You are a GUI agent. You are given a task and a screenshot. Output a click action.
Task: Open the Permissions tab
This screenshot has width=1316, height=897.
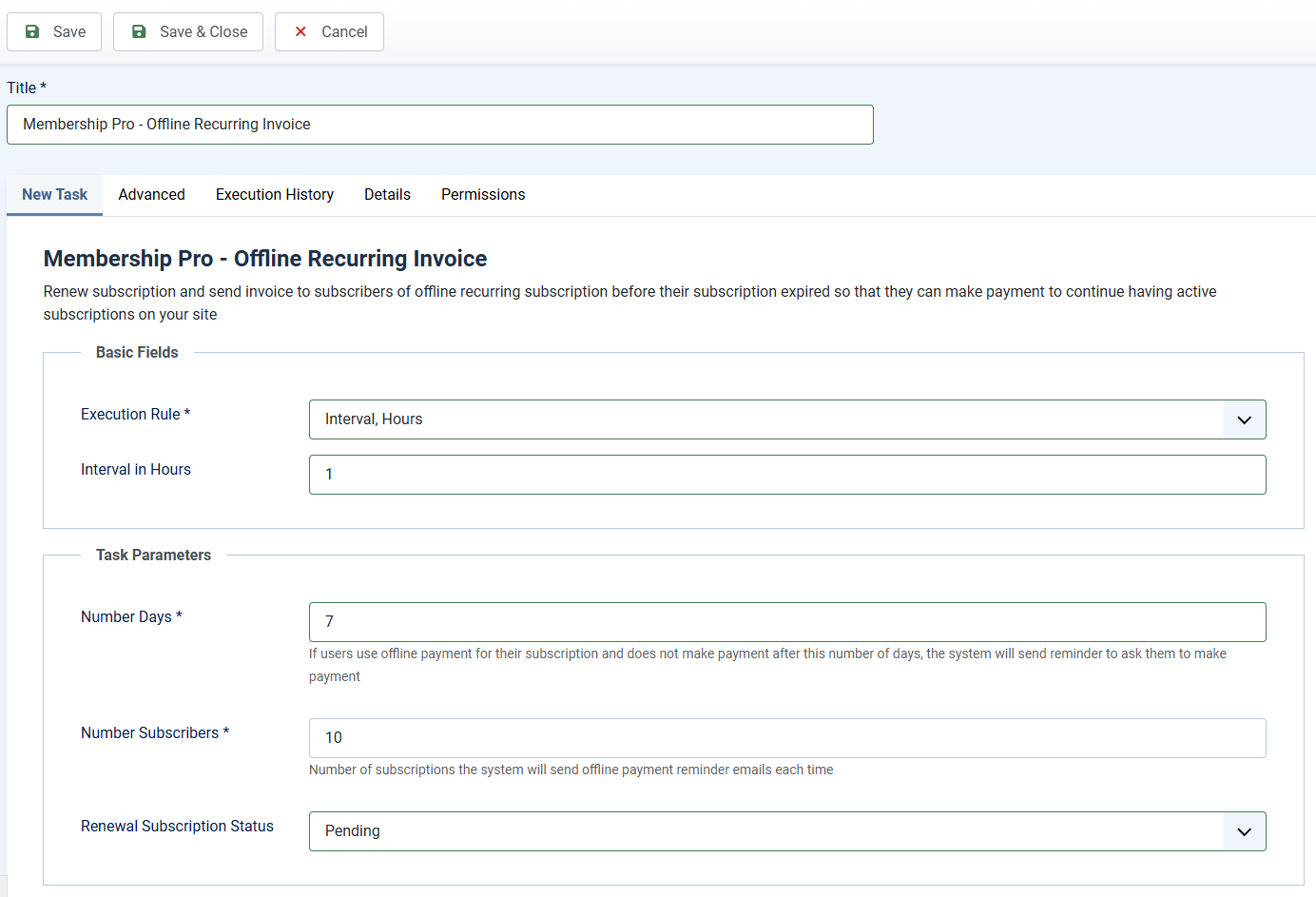click(483, 194)
